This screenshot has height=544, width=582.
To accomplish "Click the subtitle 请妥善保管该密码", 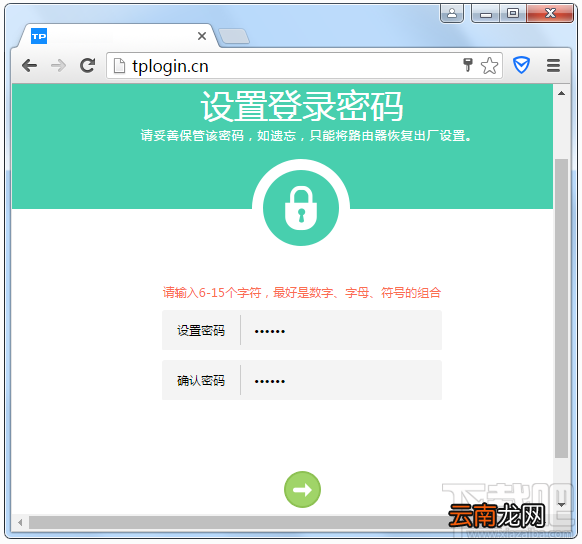I will pos(192,135).
